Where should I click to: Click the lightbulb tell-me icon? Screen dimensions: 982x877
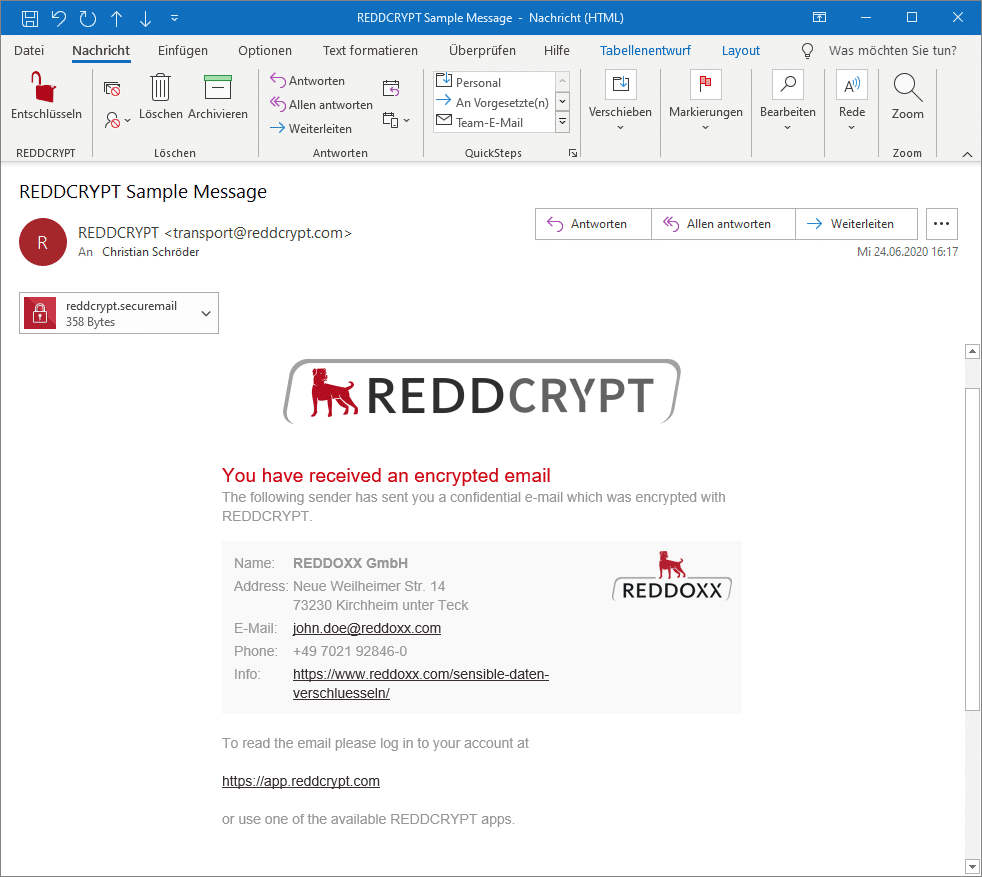tap(807, 51)
